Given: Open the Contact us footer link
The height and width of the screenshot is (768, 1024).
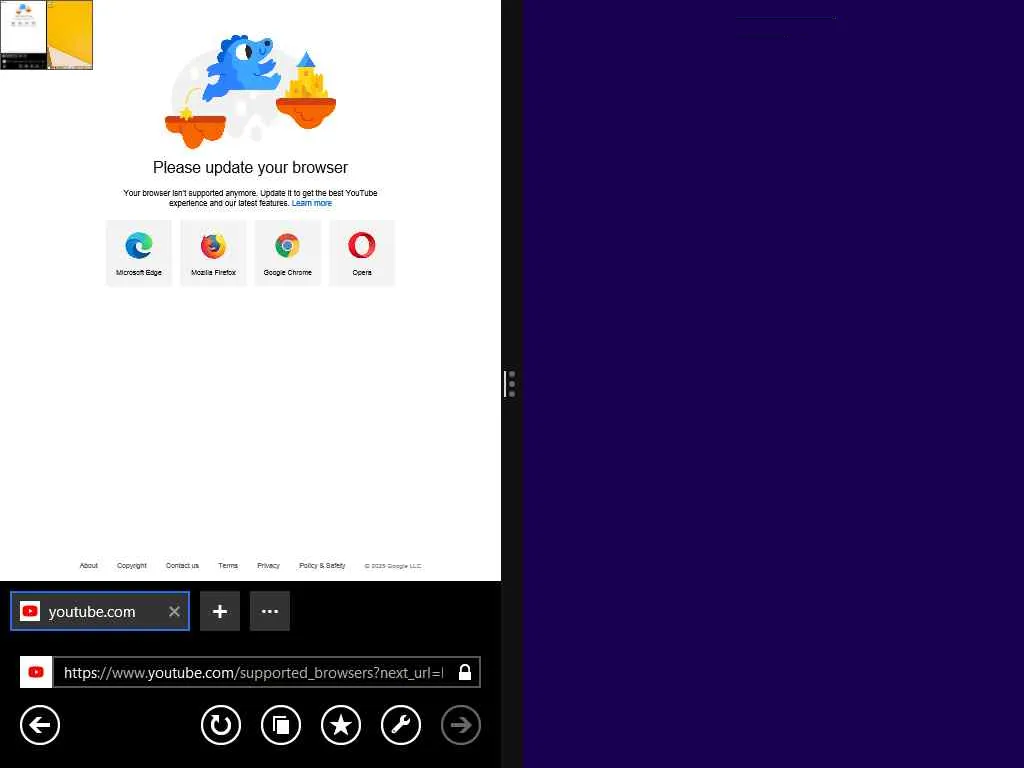Looking at the screenshot, I should tap(182, 566).
